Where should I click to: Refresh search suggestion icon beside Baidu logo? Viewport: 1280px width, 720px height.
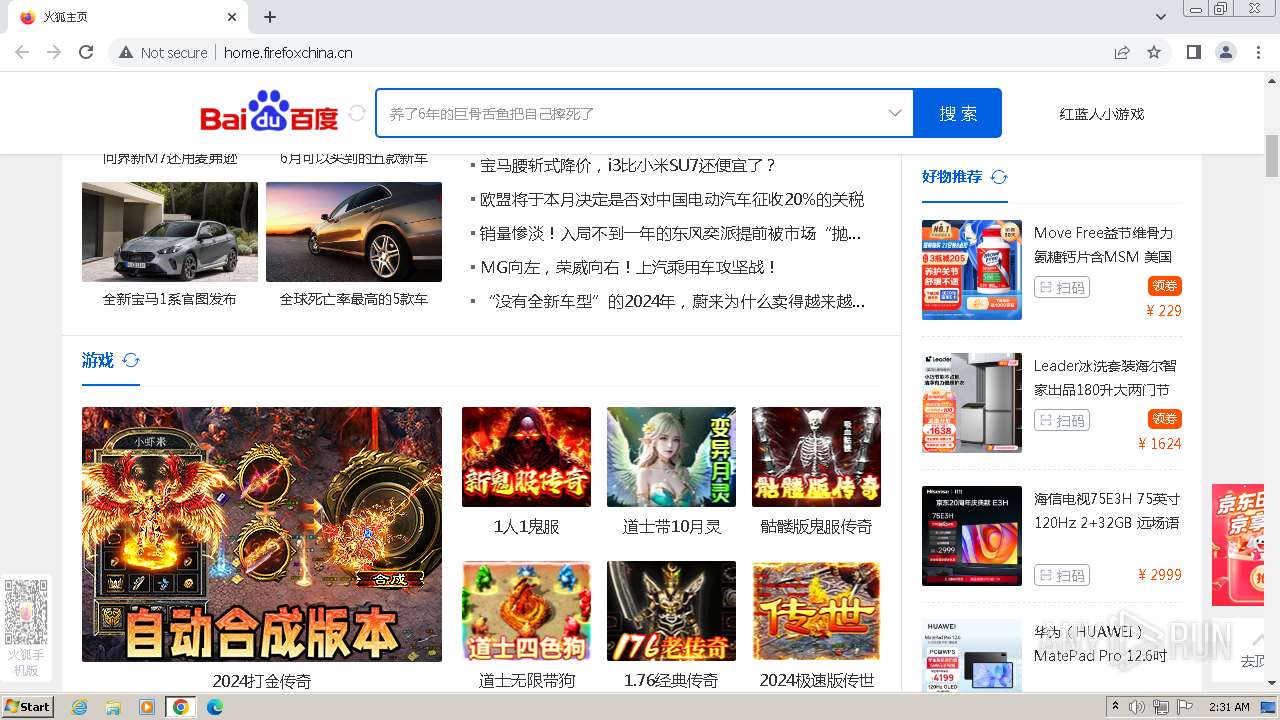point(357,113)
